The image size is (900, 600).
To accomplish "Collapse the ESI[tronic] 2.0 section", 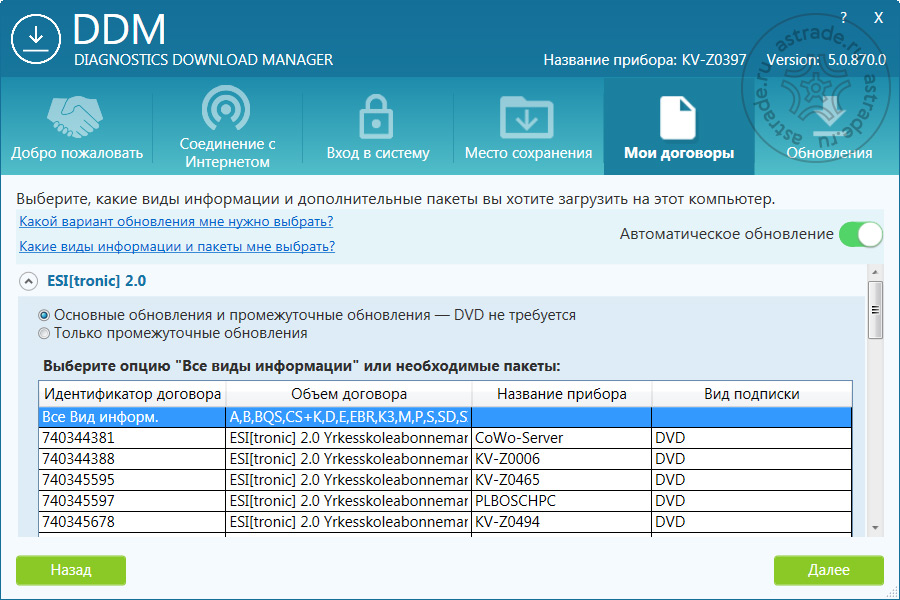I will coord(28,281).
